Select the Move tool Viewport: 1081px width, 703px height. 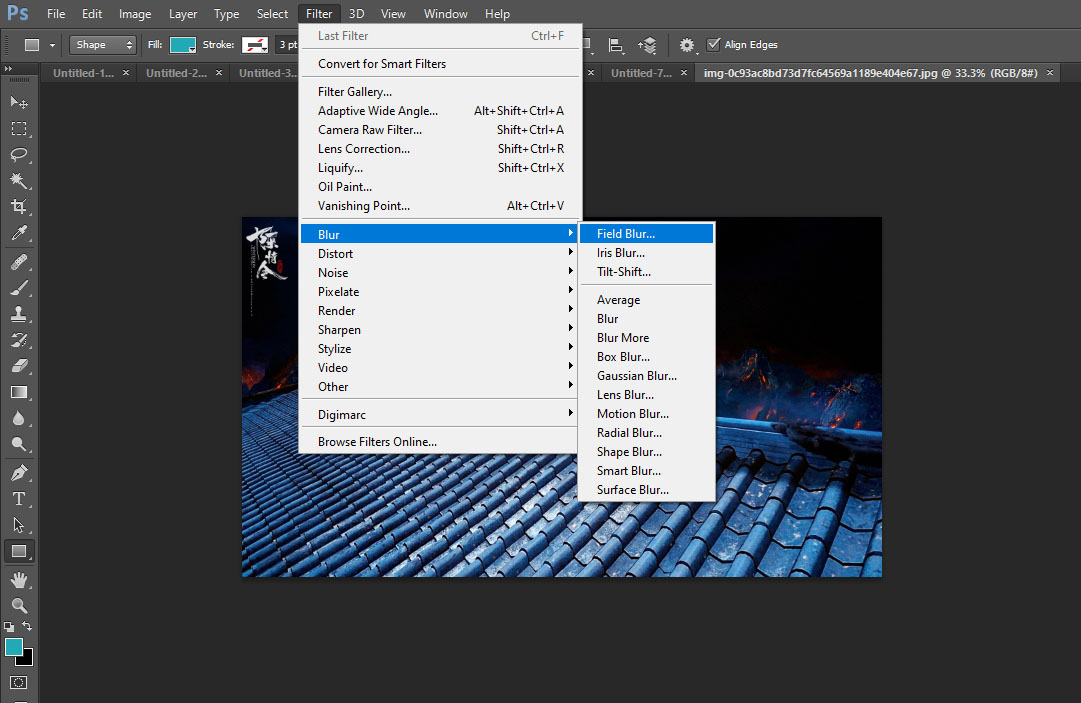[x=19, y=102]
